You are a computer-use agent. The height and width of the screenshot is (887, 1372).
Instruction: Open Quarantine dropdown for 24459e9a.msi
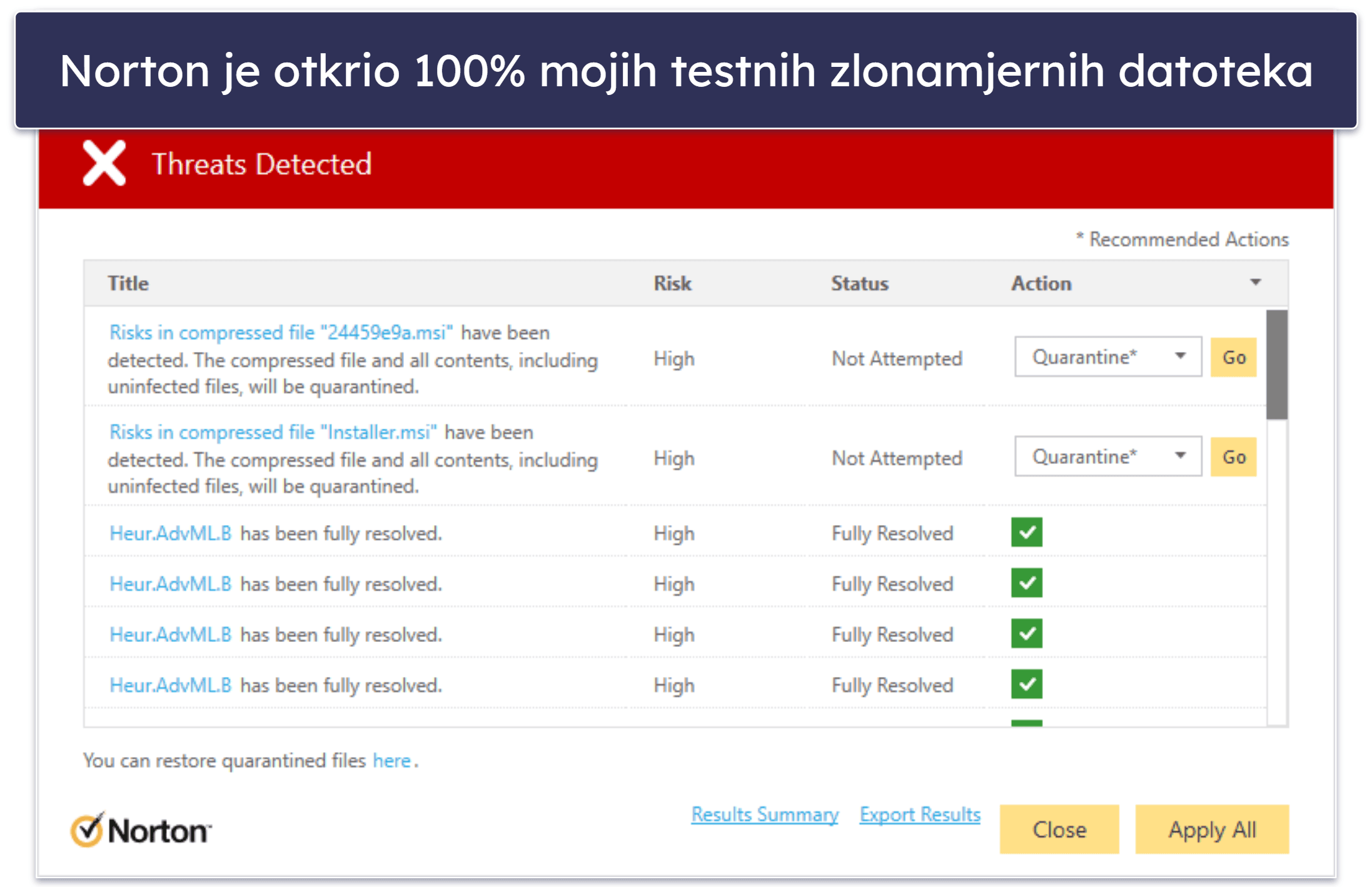pos(1107,357)
